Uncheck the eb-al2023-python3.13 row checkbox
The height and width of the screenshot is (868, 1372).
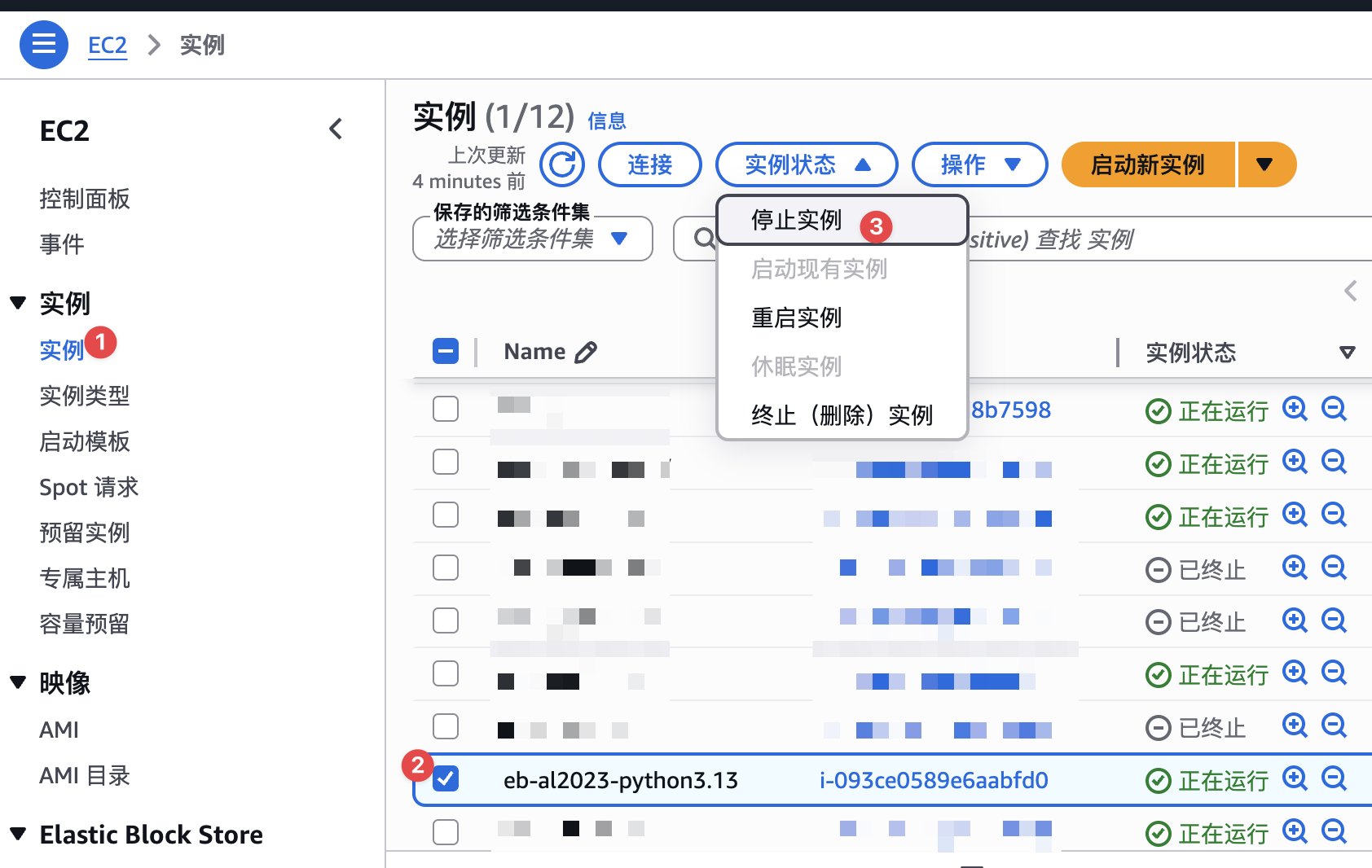click(x=446, y=779)
